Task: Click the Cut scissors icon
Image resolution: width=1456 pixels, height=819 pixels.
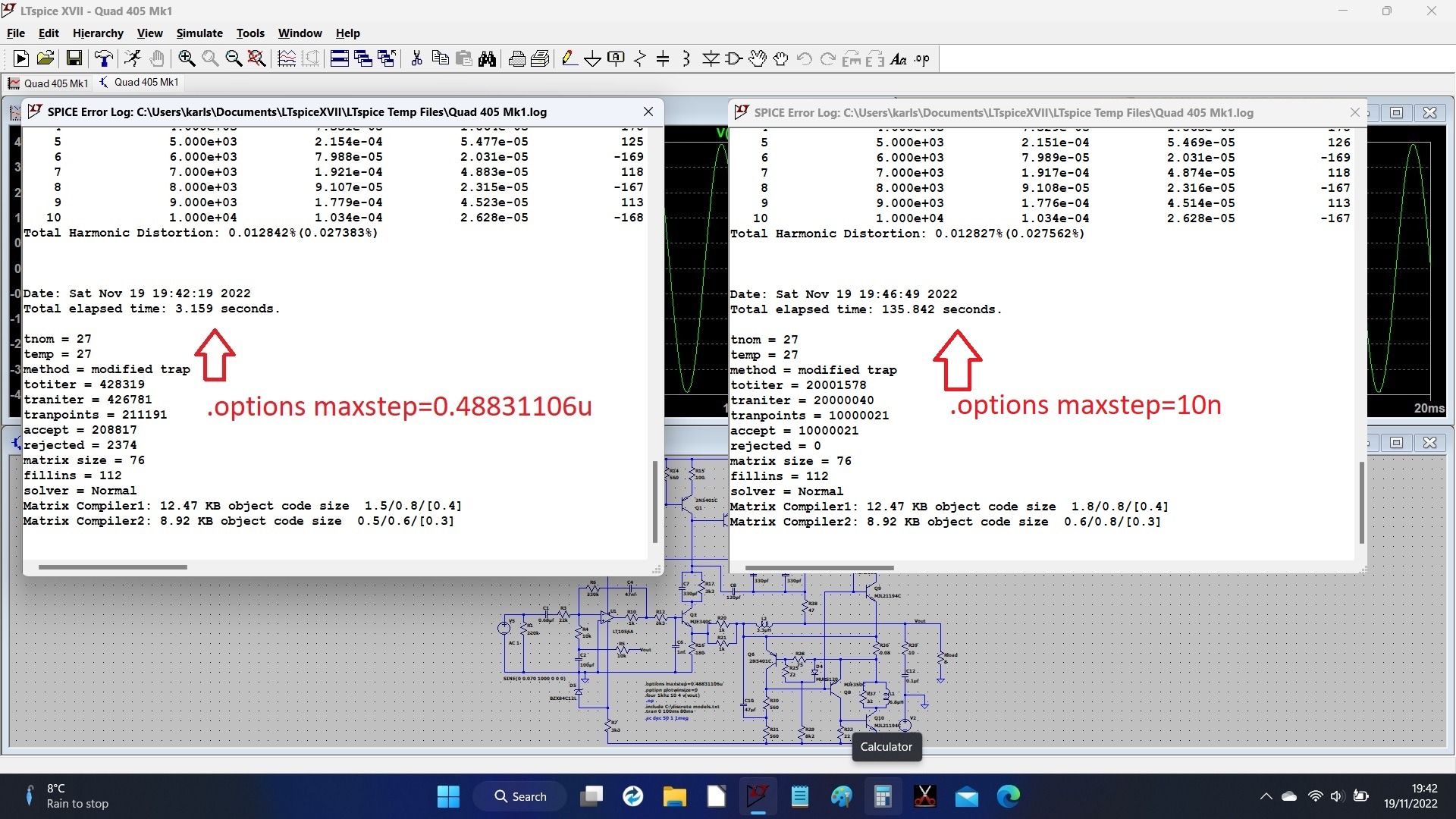Action: 416,58
